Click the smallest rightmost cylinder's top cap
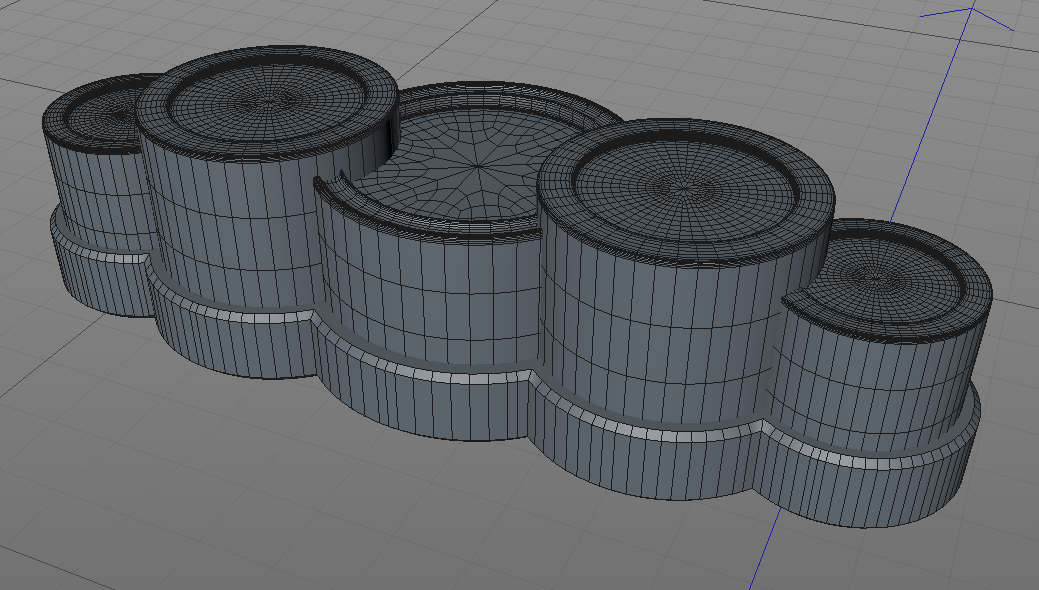1039x590 pixels. (886, 279)
